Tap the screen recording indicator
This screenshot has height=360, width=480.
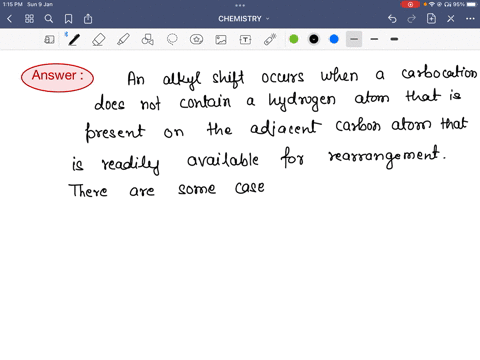(410, 4)
